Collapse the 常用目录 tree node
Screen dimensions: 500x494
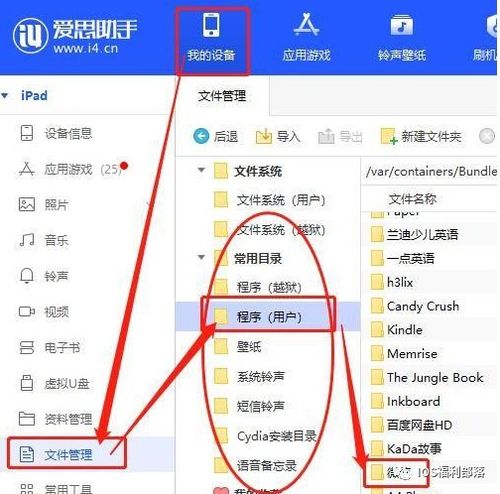pyautogui.click(x=201, y=257)
